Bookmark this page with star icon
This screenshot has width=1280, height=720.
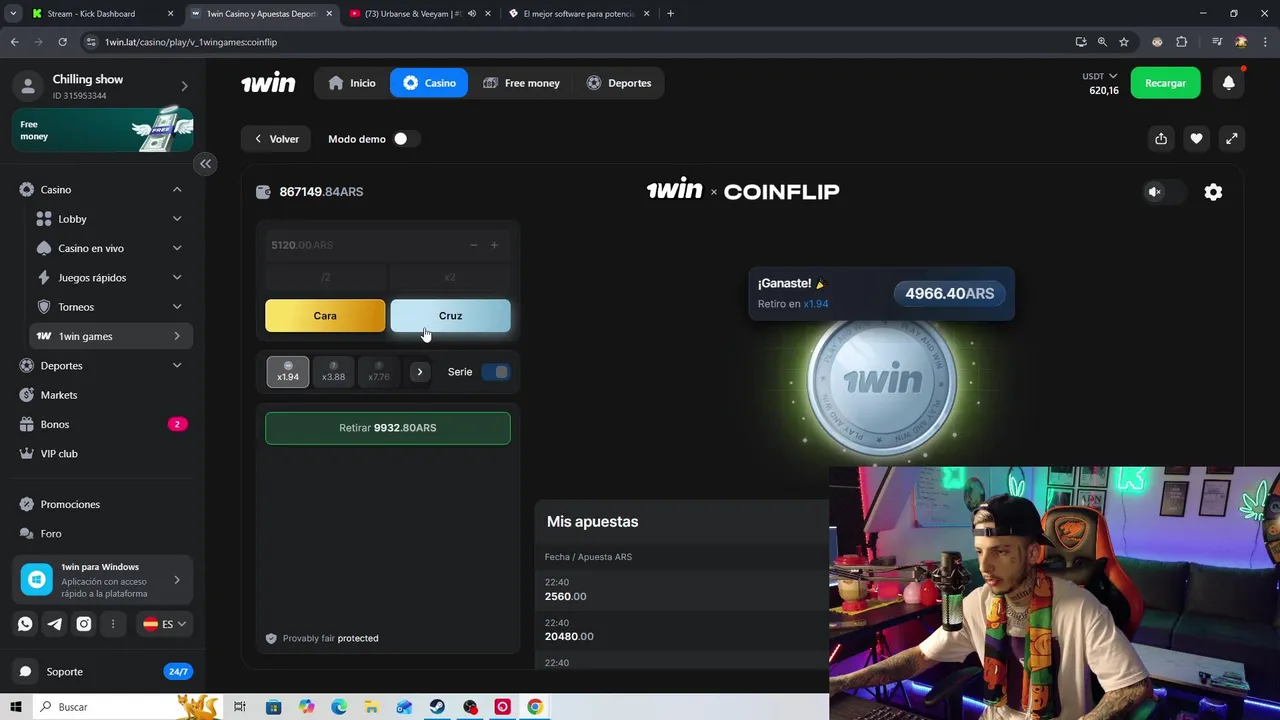click(x=1124, y=42)
